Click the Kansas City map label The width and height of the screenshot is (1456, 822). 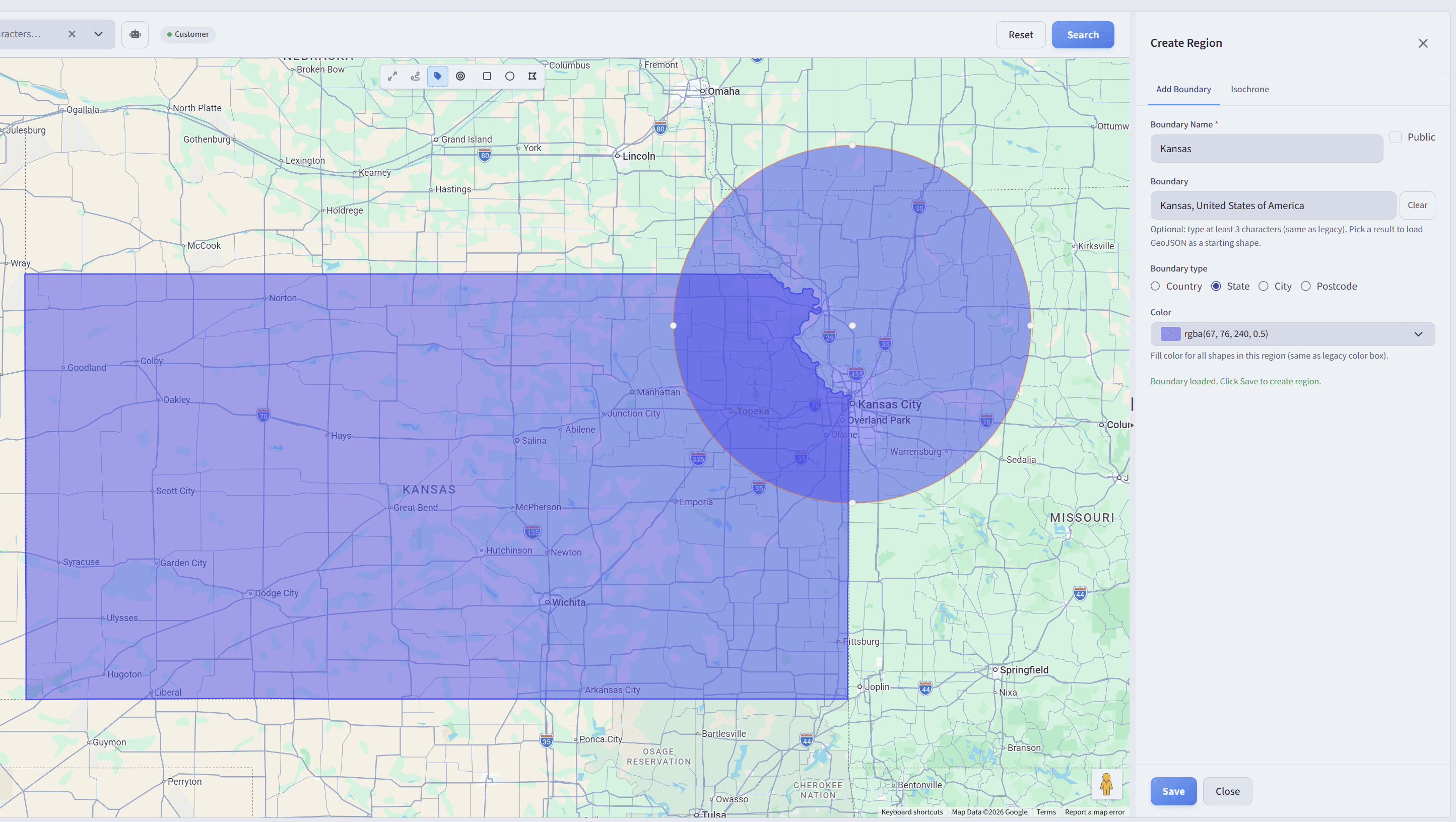890,404
